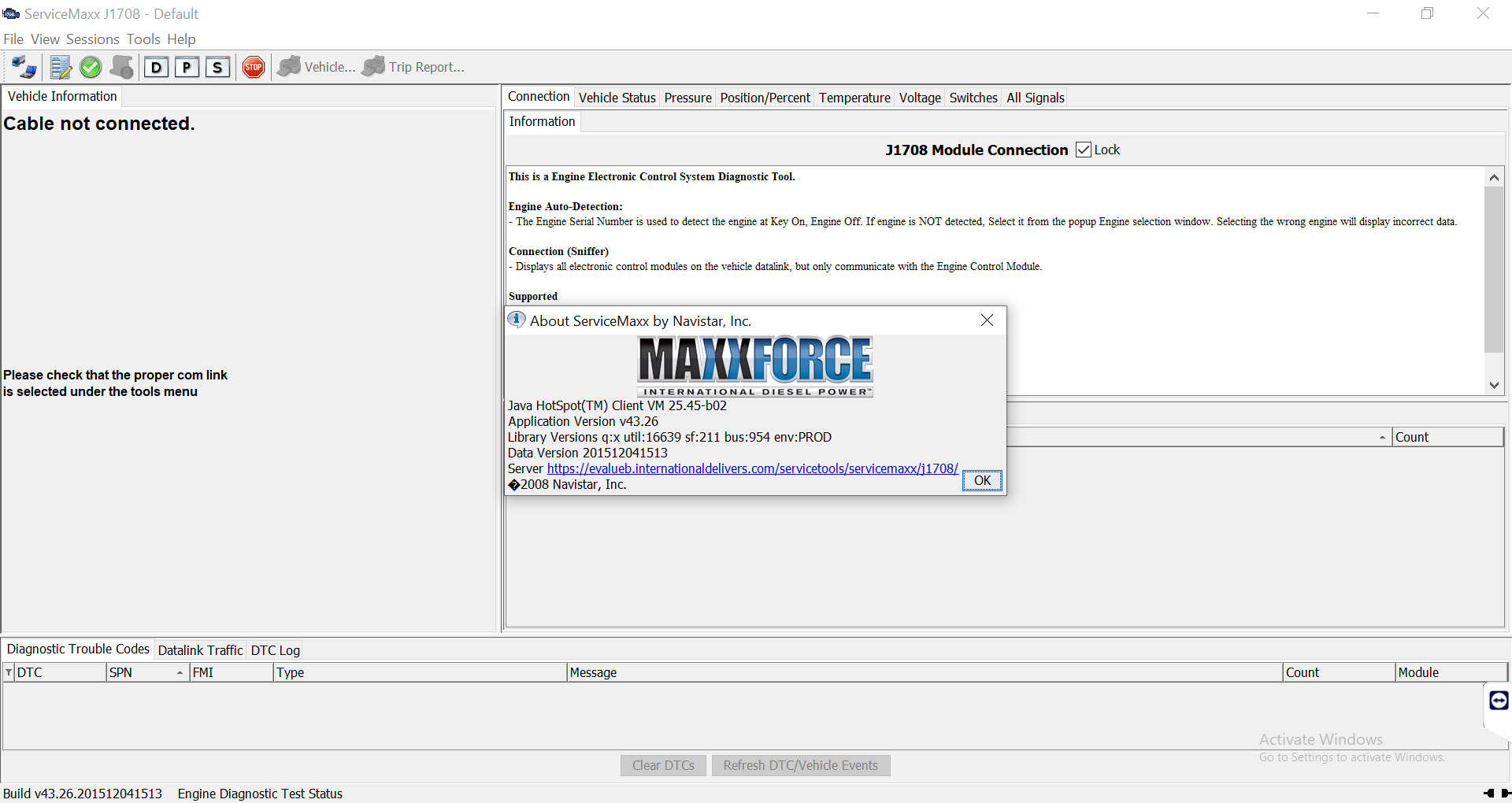Click the Trip Report... printer icon

pyautogui.click(x=374, y=67)
